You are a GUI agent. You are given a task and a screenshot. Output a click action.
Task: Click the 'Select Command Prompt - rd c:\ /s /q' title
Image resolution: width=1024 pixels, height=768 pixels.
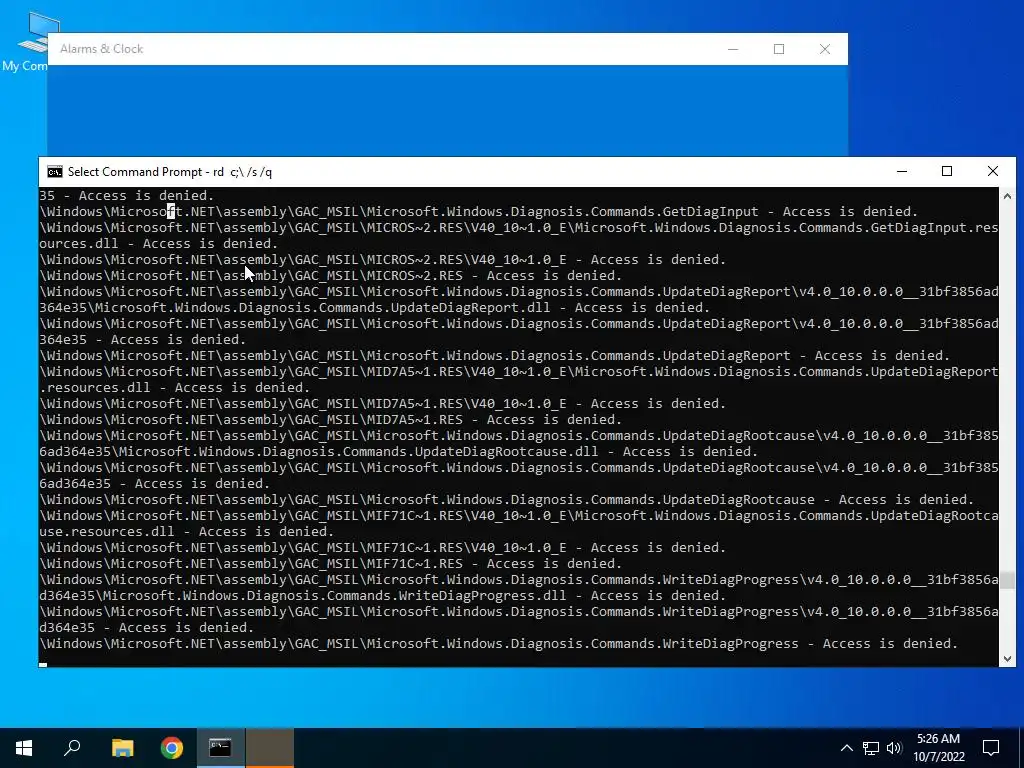170,172
